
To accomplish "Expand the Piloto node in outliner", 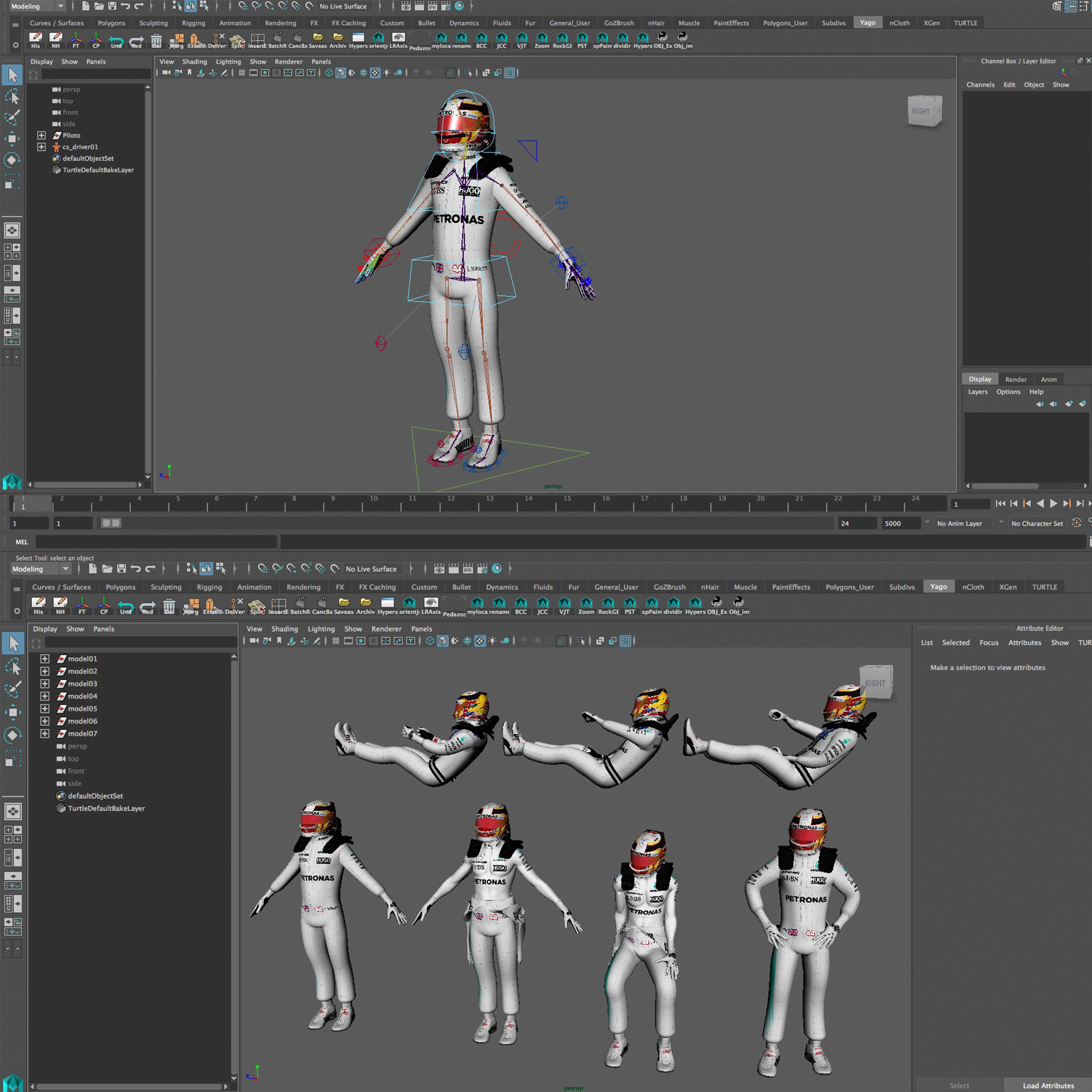I will 41,135.
